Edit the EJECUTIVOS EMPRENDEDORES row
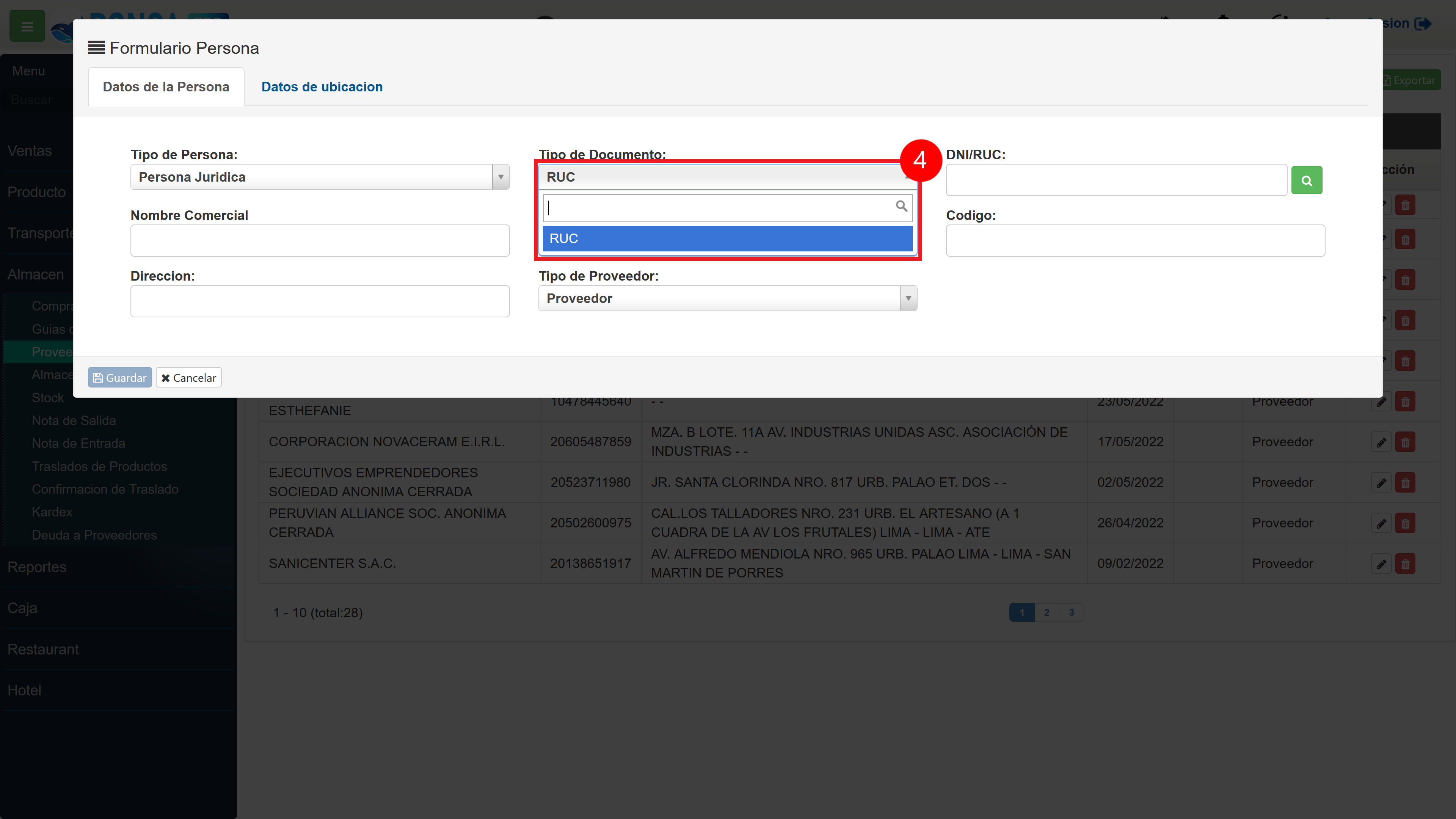 point(1381,483)
